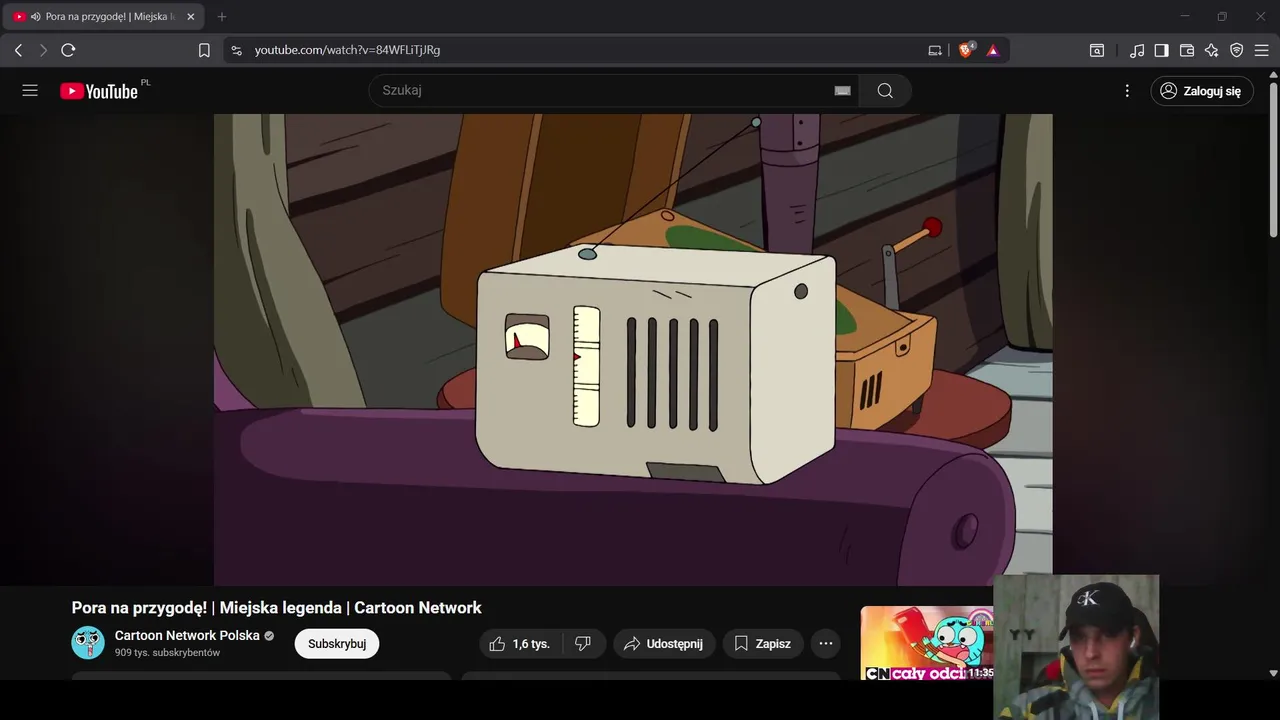Open Leo AI sparkle icon

pyautogui.click(x=1212, y=50)
